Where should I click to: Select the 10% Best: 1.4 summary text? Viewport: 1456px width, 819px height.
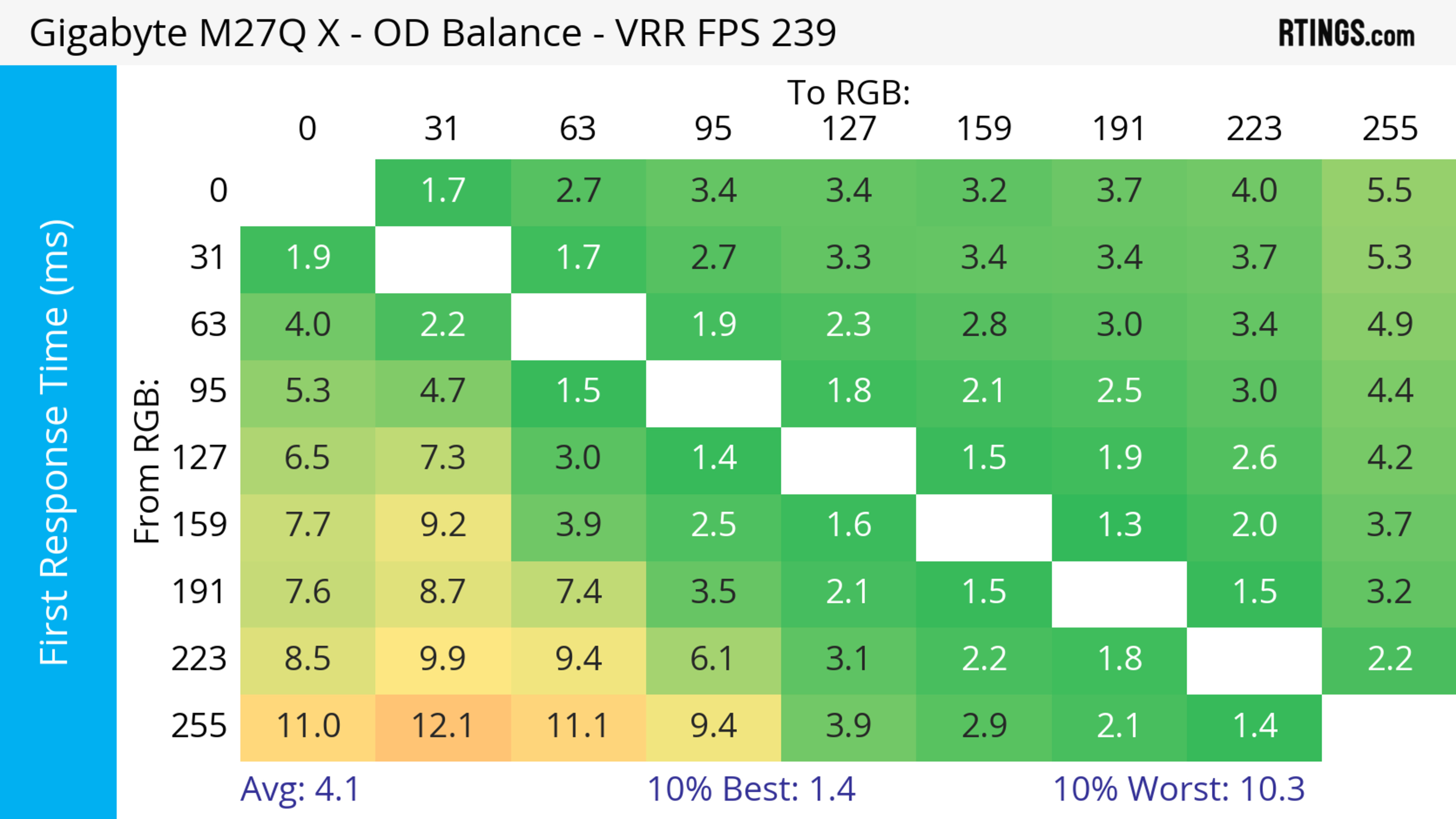(751, 789)
